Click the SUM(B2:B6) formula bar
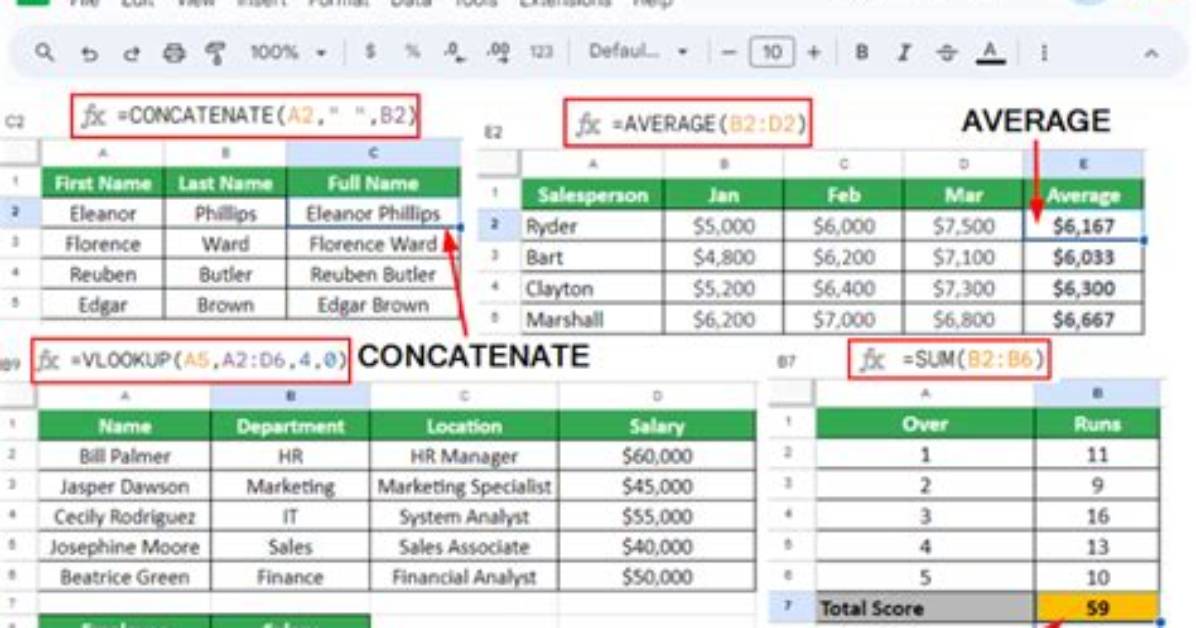Screen dimensions: 1196x628 950,359
